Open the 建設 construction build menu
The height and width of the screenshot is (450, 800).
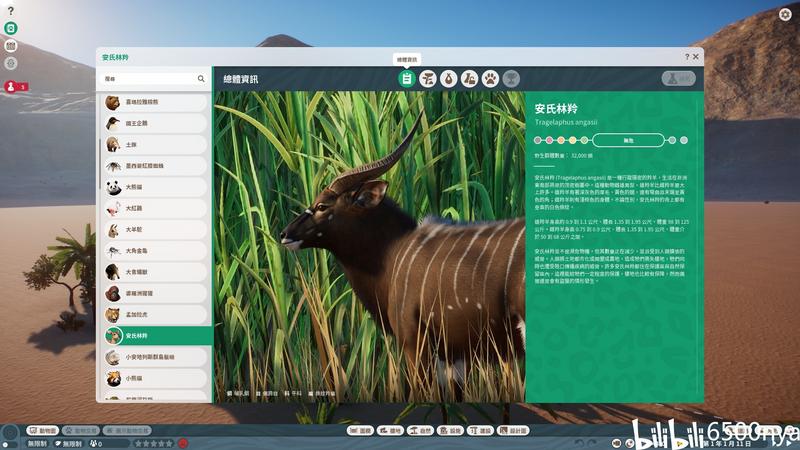(480, 431)
